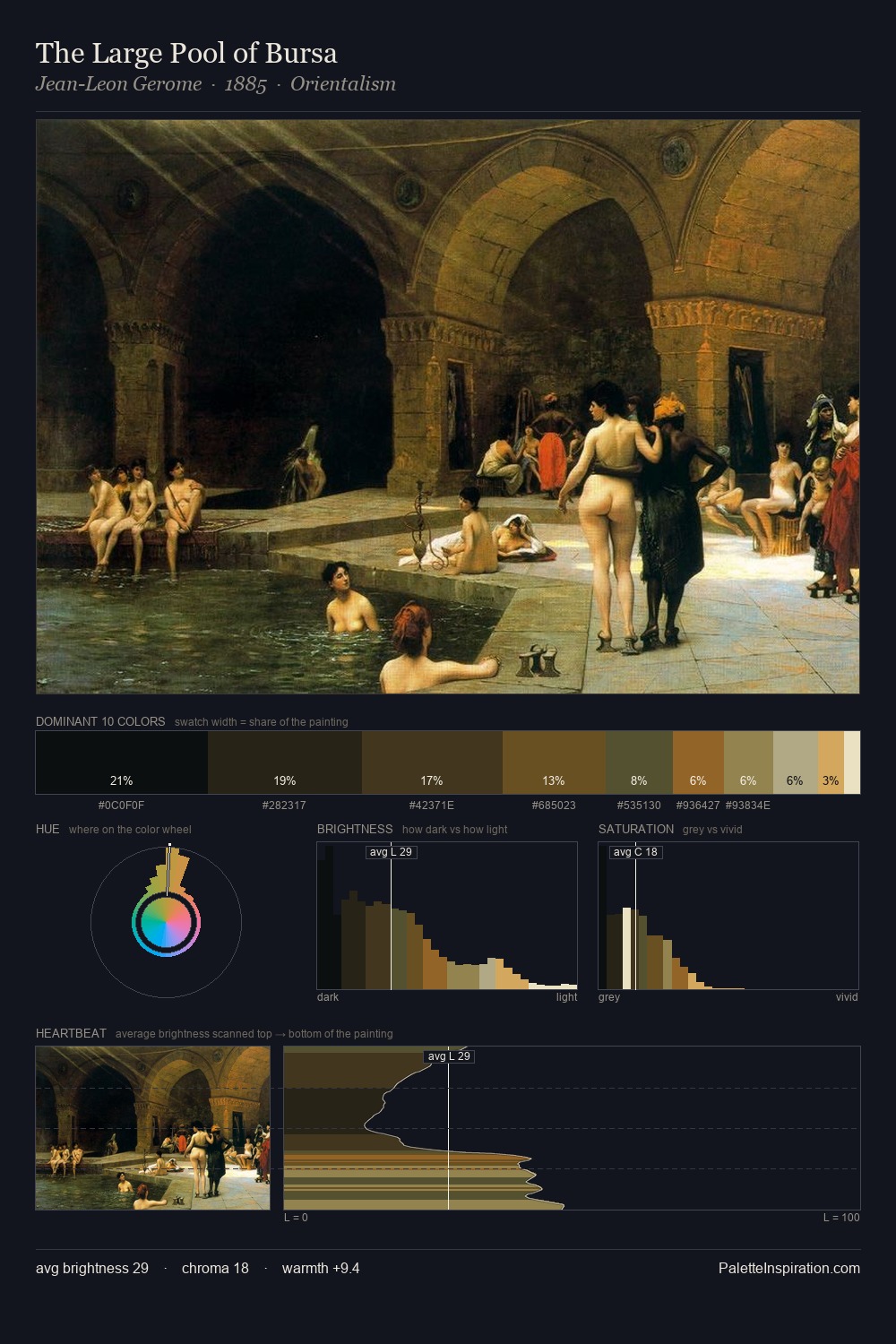Click the painting title The Large Pool of Bursa

(x=186, y=53)
